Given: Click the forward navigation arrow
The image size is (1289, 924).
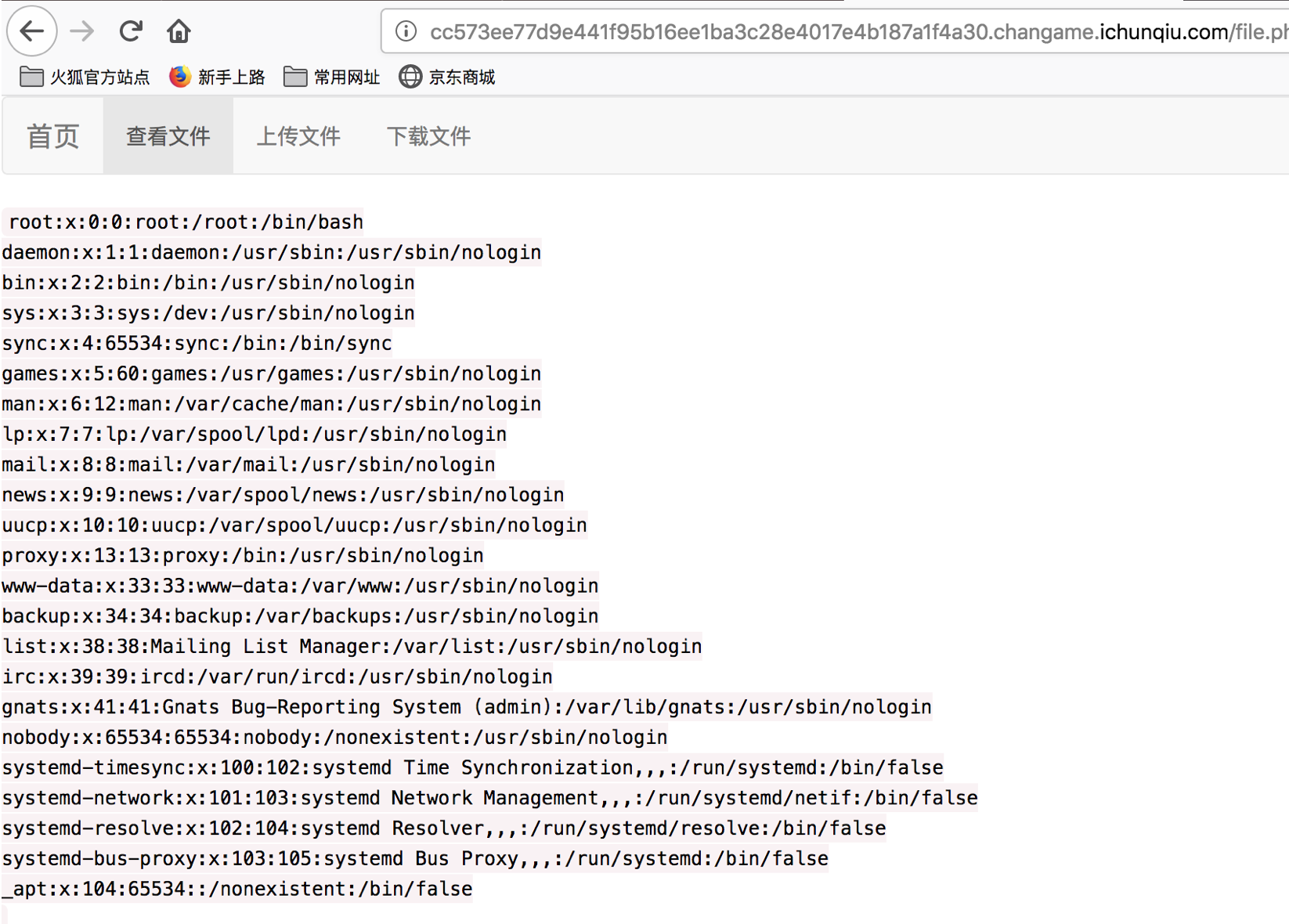Looking at the screenshot, I should pos(82,31).
